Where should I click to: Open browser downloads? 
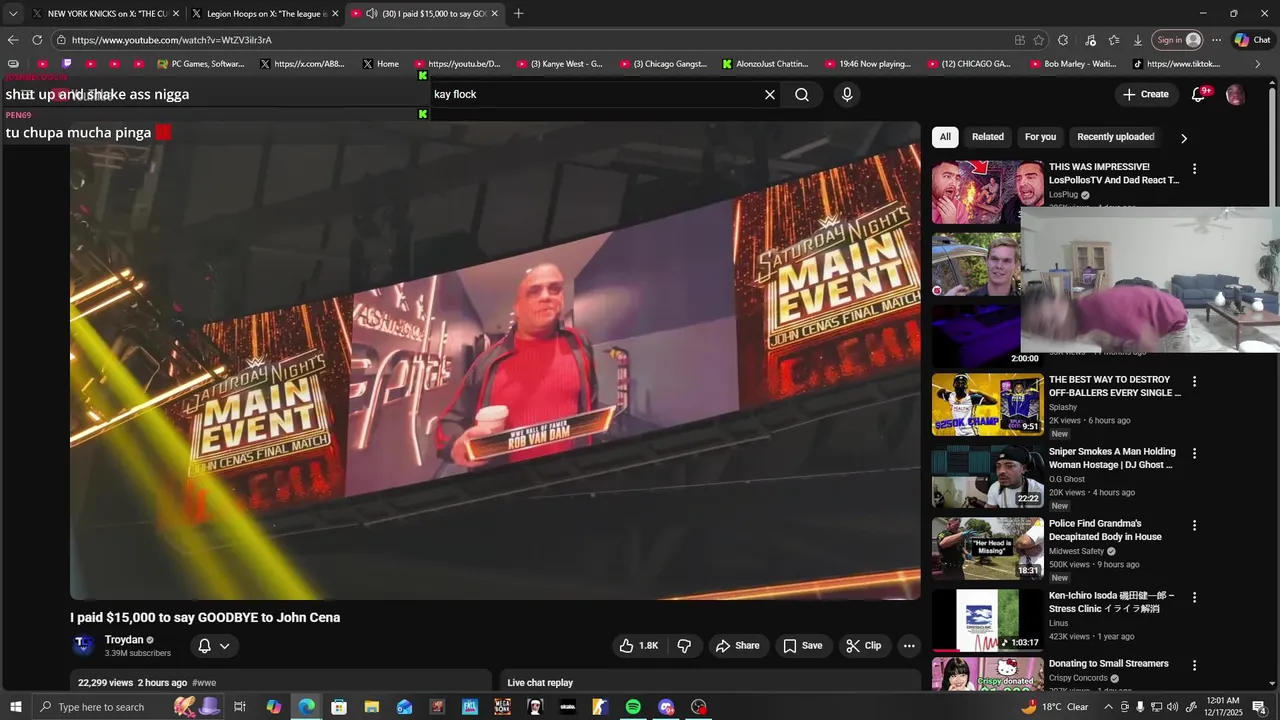[x=1138, y=40]
